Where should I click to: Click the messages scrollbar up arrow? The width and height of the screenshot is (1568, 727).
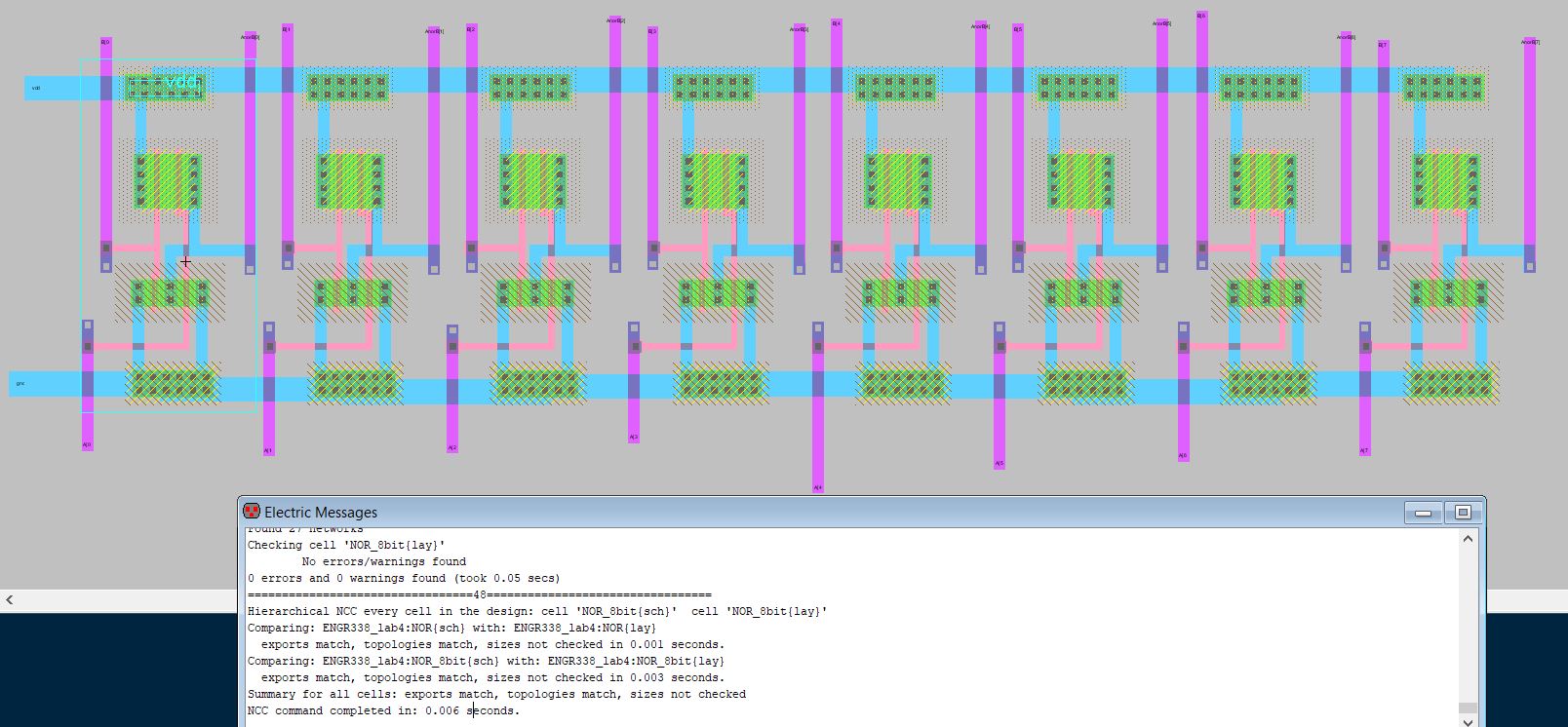point(1467,539)
